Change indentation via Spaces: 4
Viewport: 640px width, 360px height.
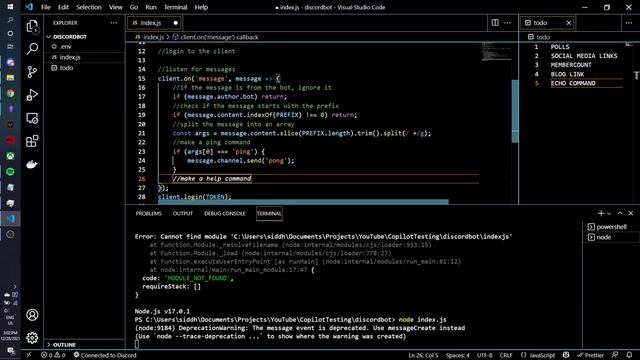coord(458,355)
